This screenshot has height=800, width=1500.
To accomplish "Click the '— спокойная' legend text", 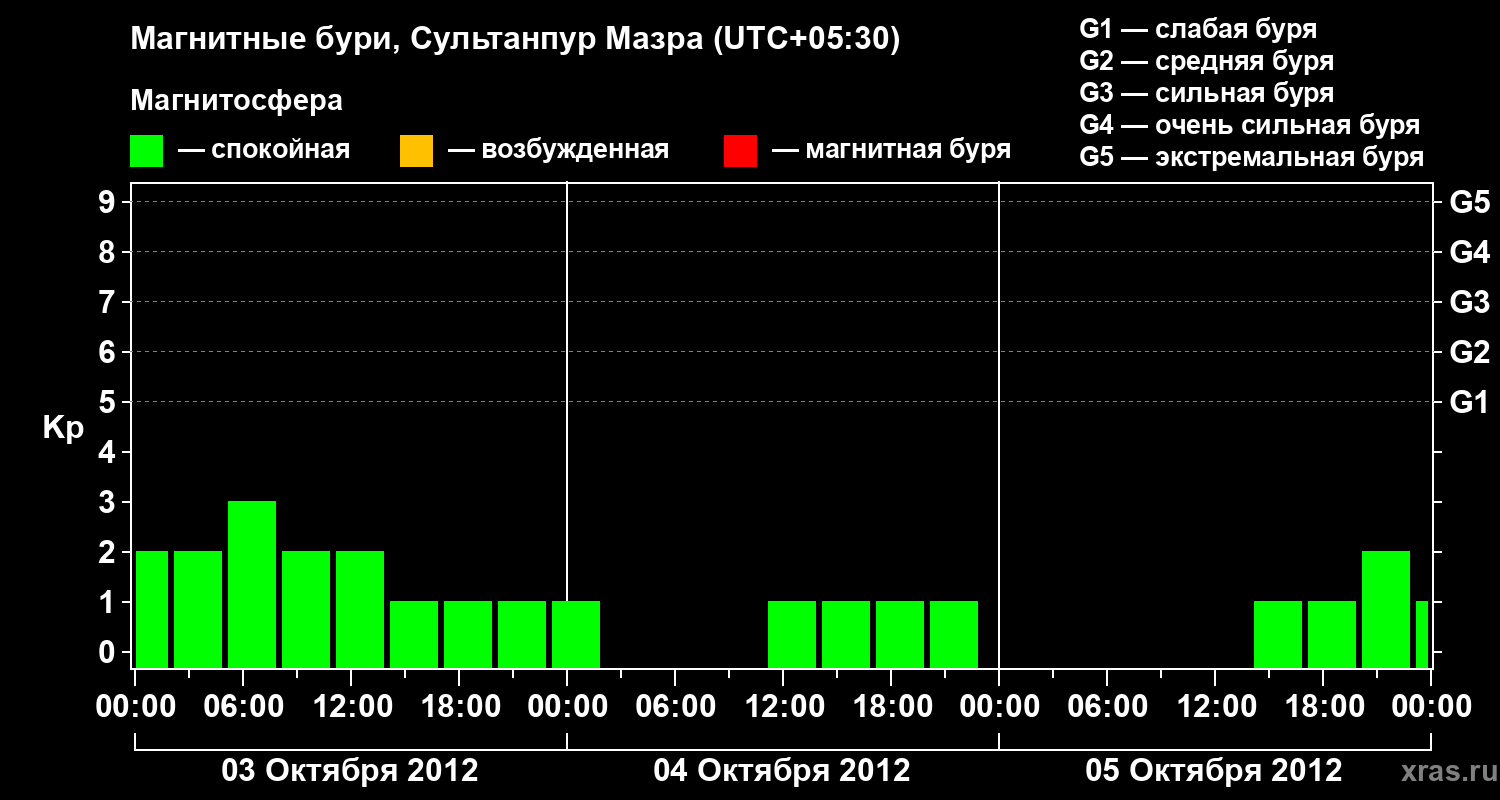I will (x=264, y=150).
